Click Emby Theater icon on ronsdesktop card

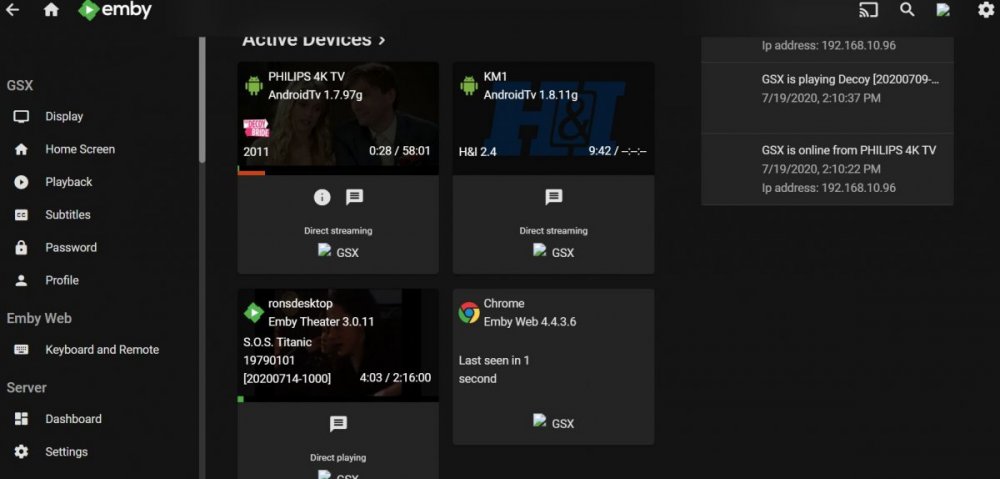tap(254, 313)
